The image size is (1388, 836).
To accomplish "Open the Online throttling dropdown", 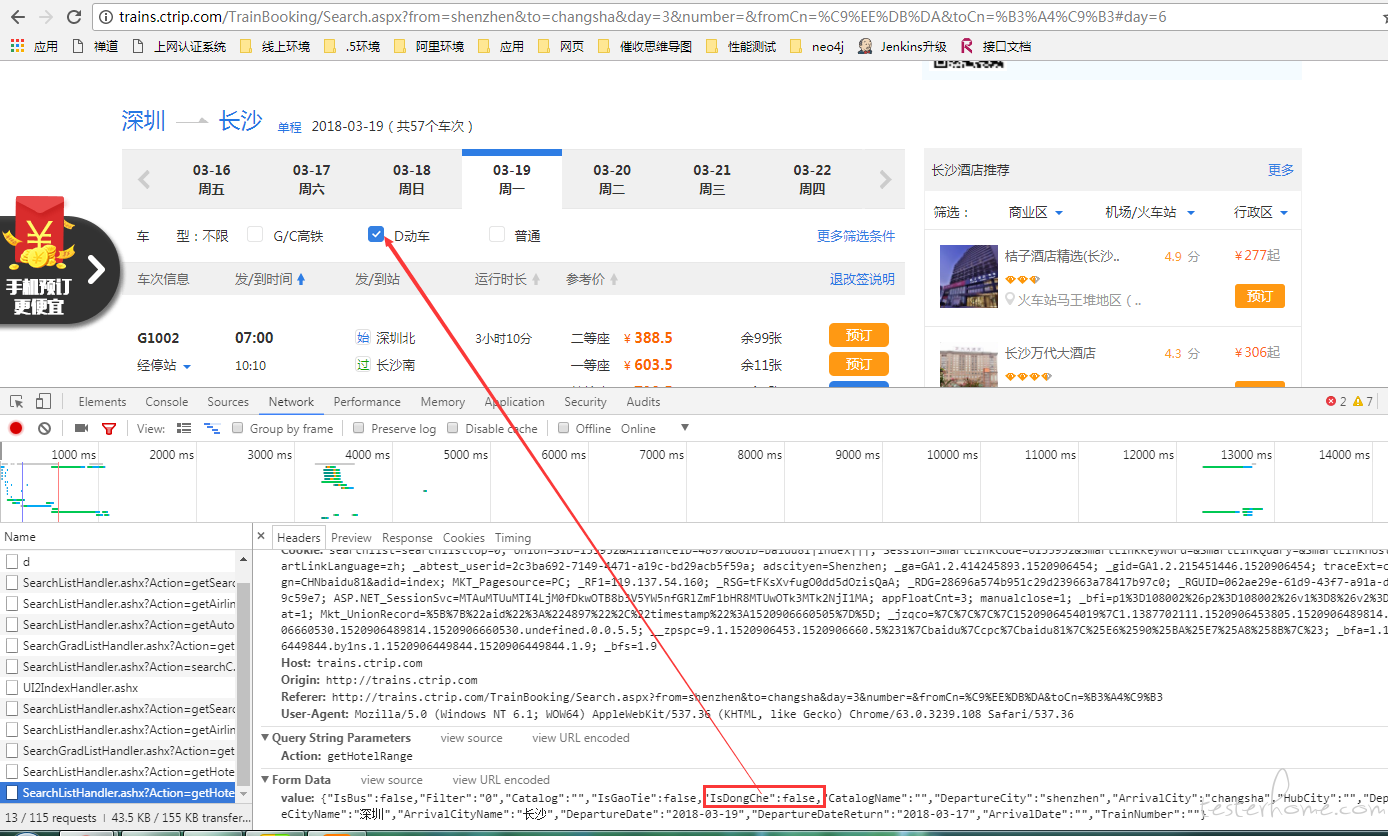I will tap(655, 428).
